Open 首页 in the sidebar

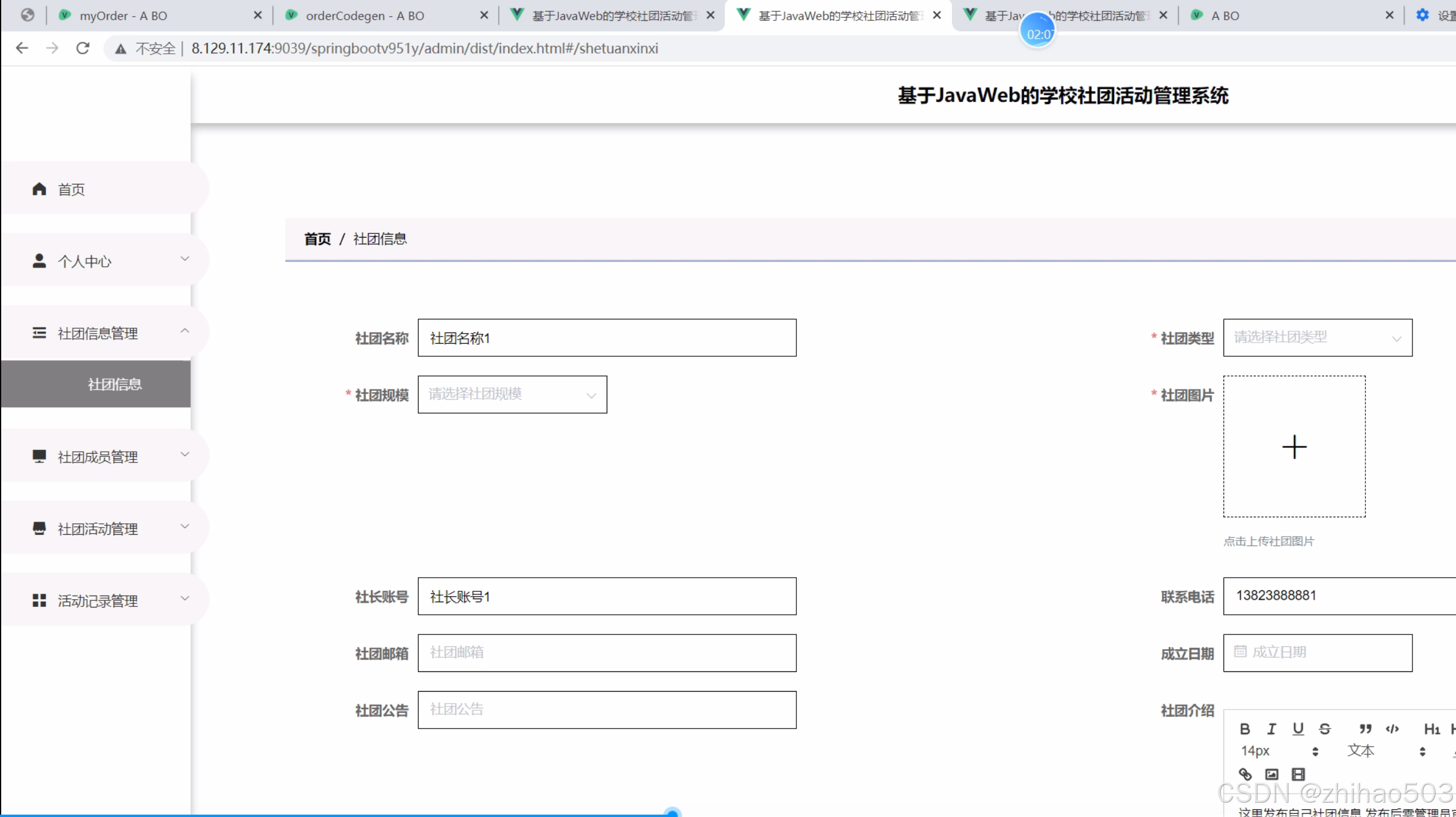click(x=70, y=189)
